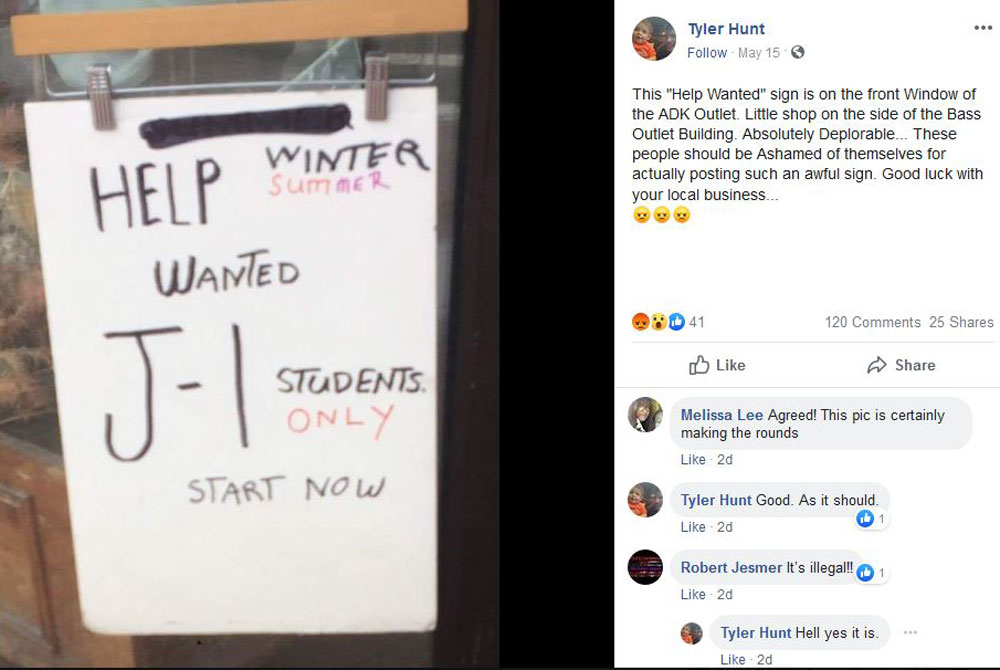The width and height of the screenshot is (1000, 670).
Task: Open Melissa Lee's profile avatar
Action: coord(645,414)
